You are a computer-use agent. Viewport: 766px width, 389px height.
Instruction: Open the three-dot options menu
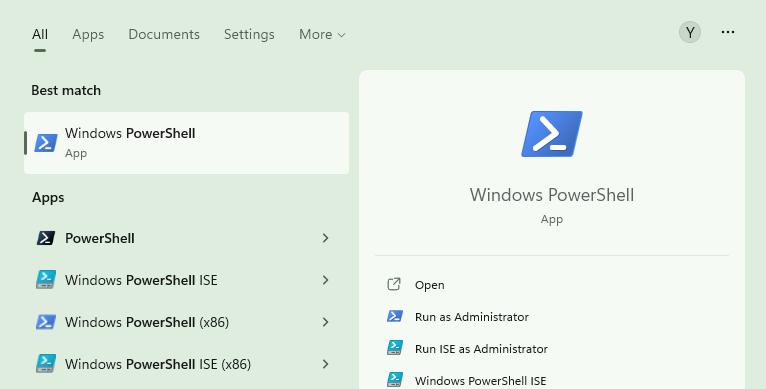pyautogui.click(x=728, y=32)
